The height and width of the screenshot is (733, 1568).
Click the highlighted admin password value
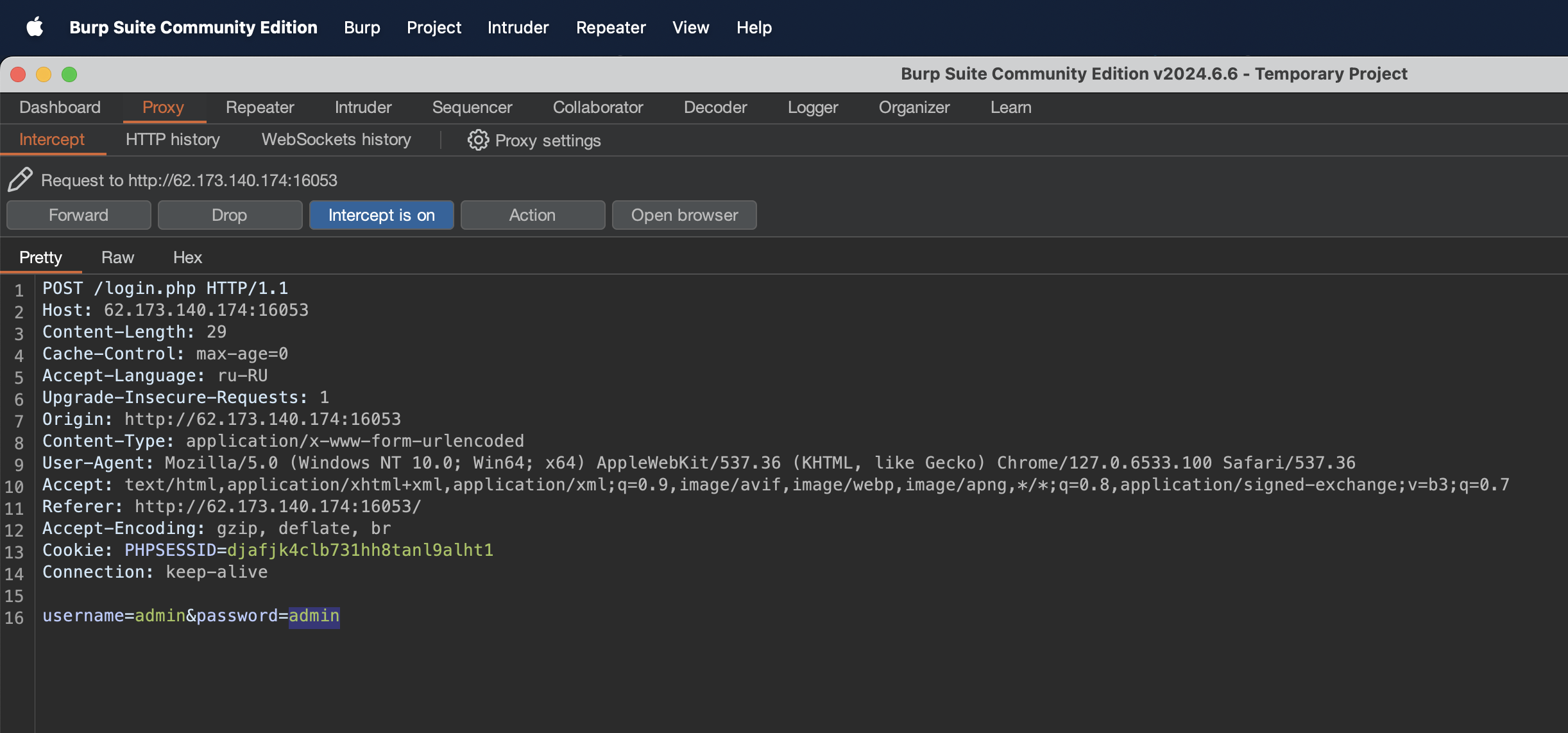pos(314,616)
